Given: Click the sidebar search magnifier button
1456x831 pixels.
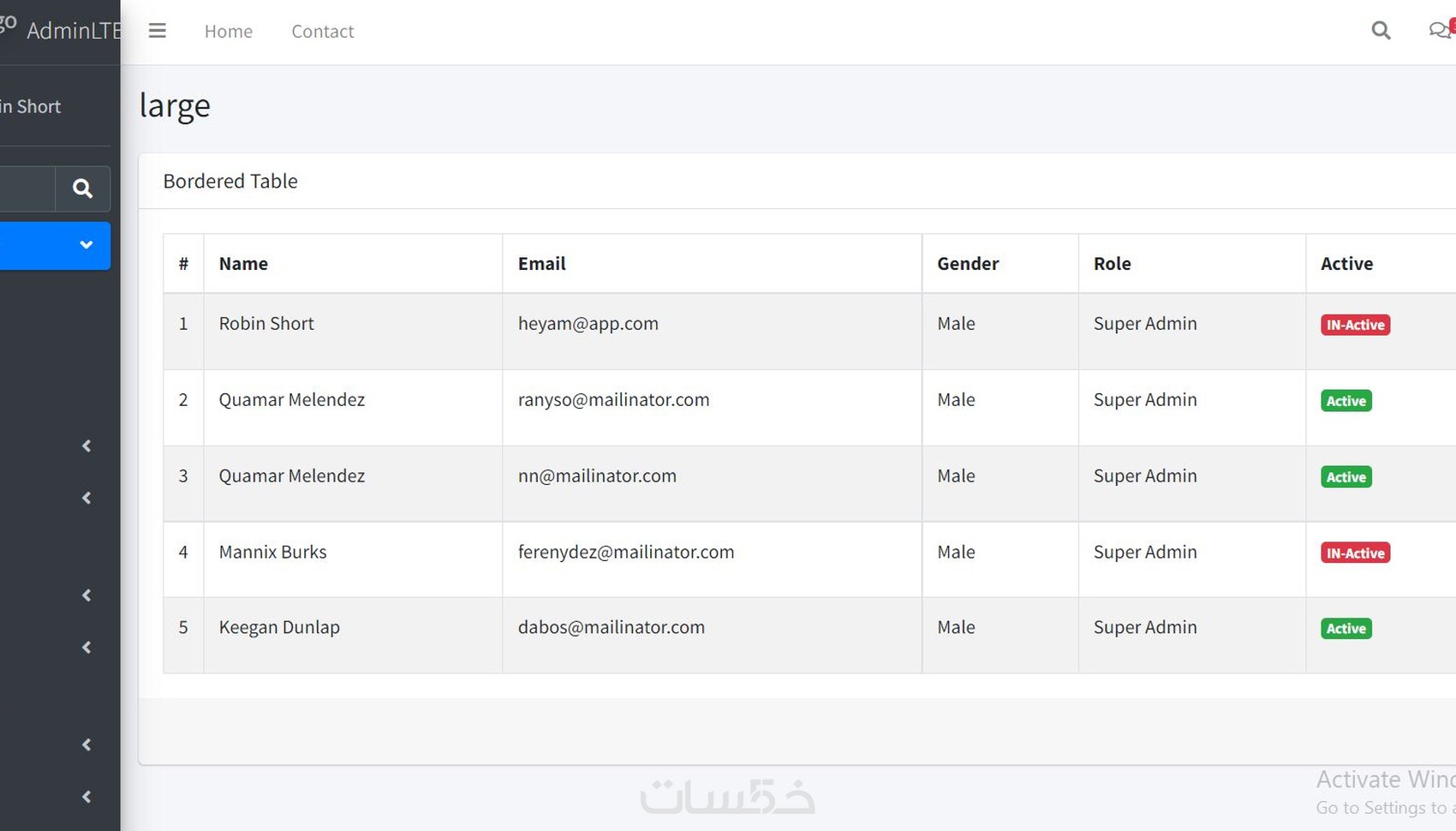Looking at the screenshot, I should tap(82, 188).
